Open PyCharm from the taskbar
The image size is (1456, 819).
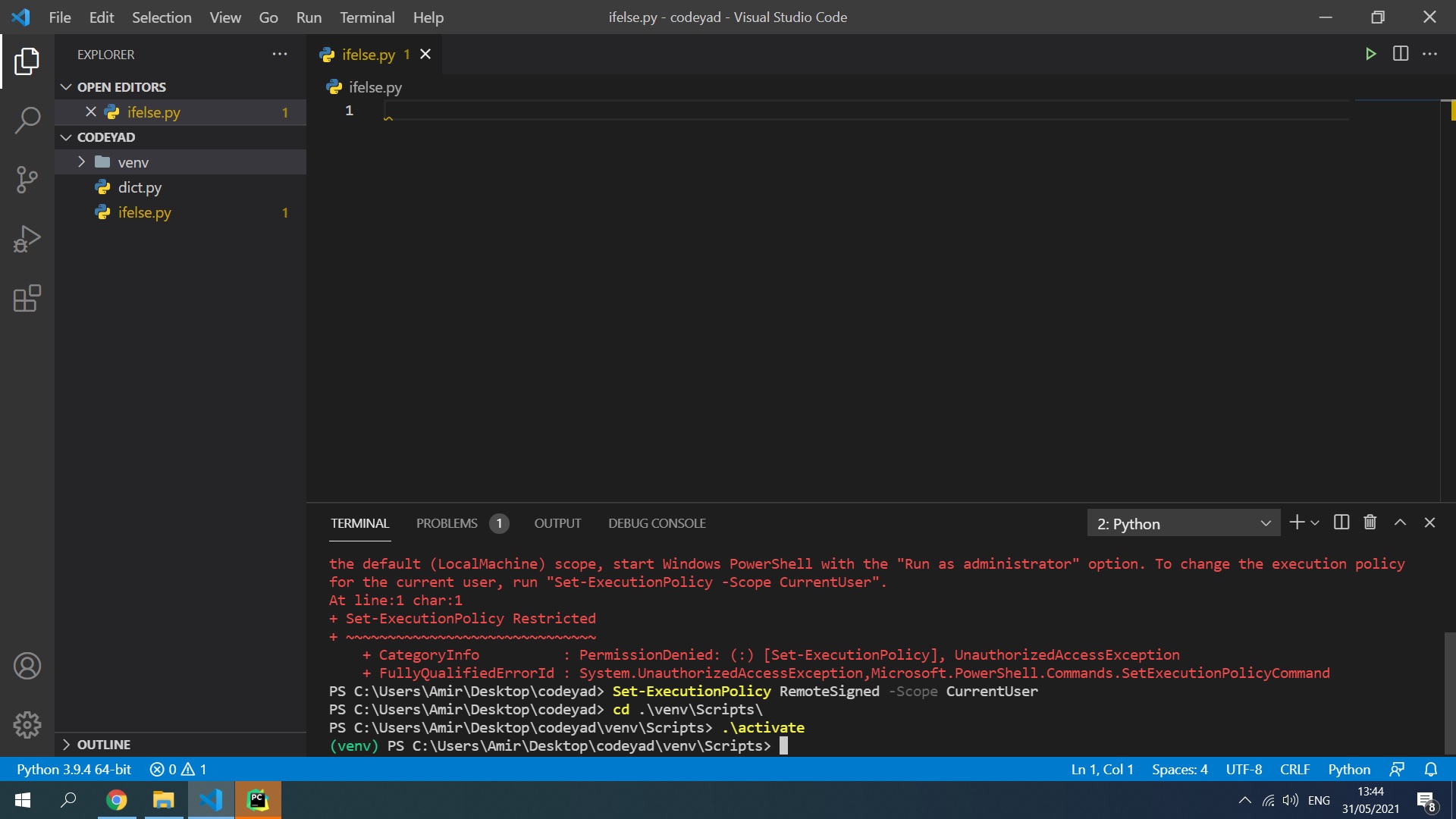[x=258, y=800]
